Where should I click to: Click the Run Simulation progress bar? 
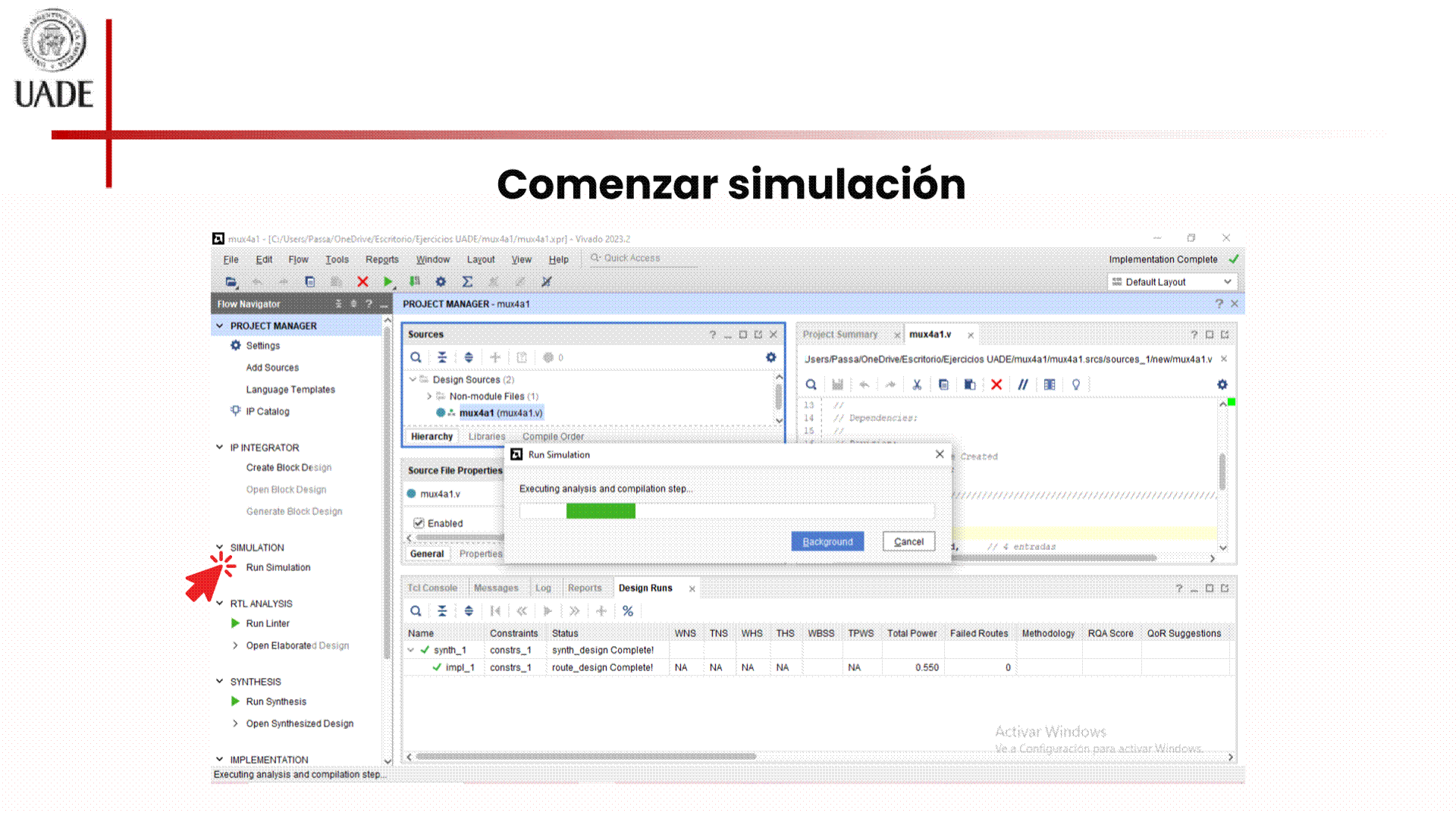tap(726, 511)
